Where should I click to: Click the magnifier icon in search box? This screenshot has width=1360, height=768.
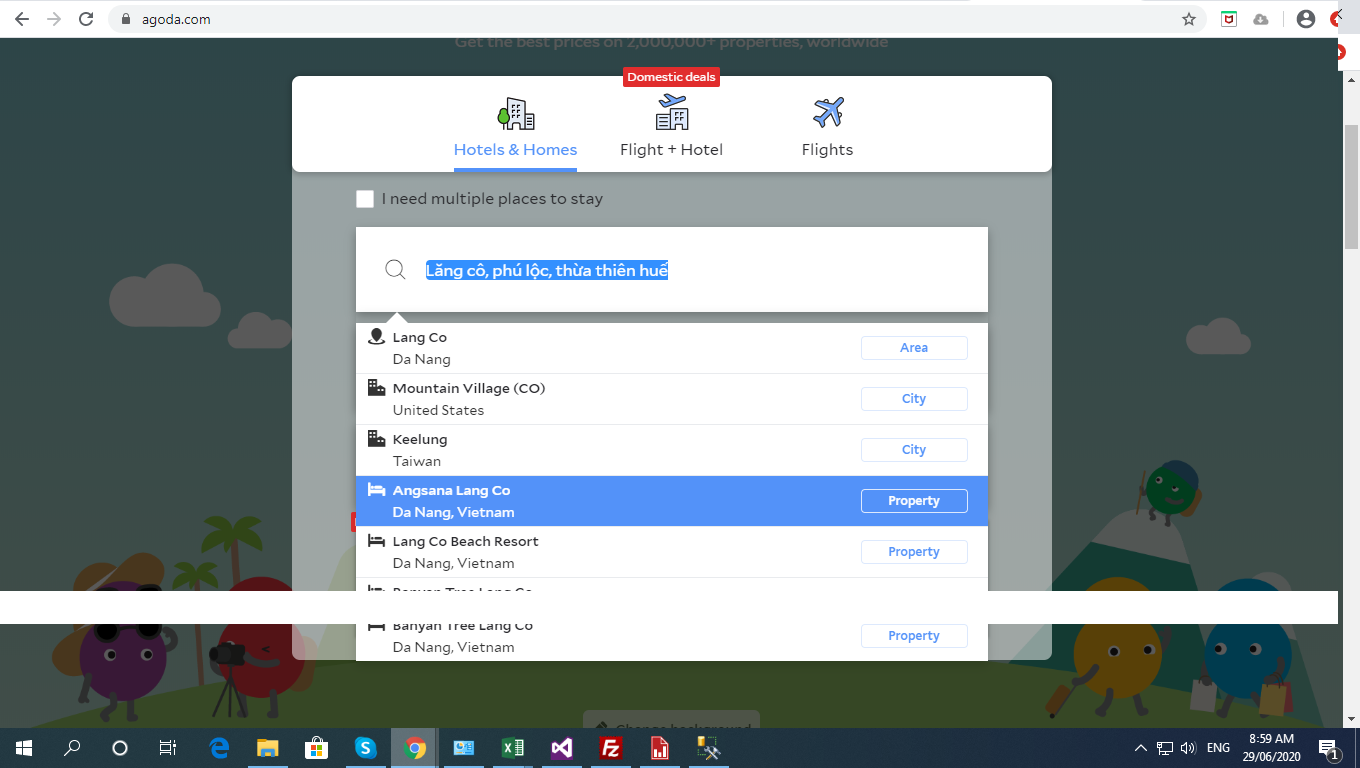click(395, 270)
